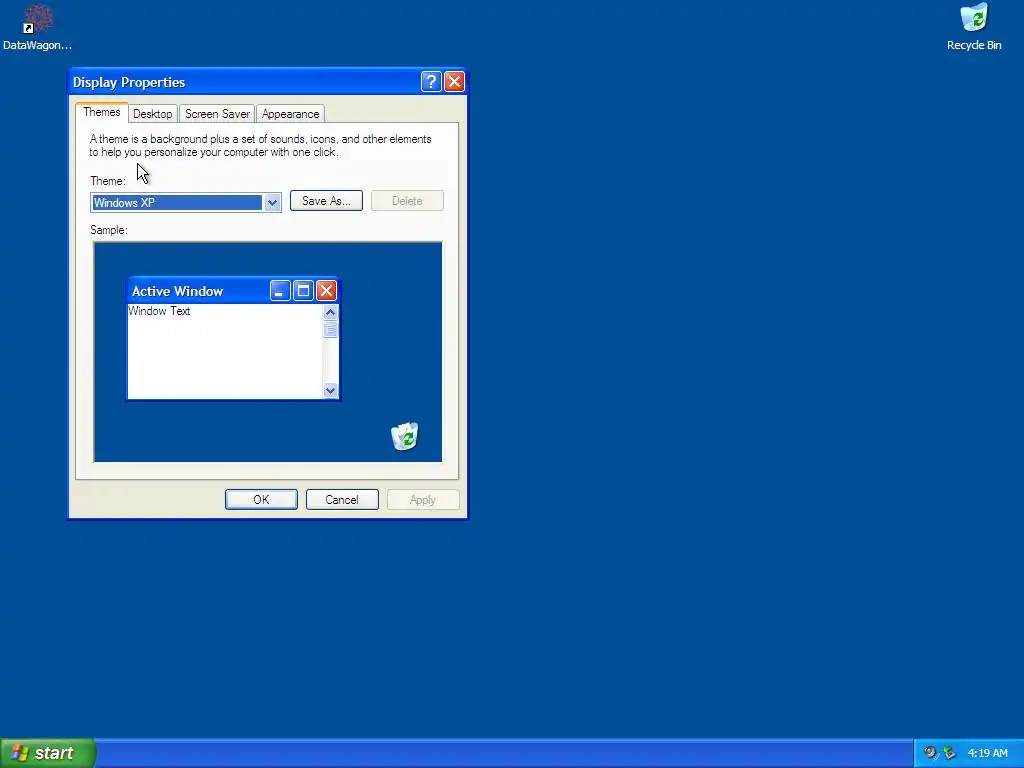Click the Save As... button
This screenshot has height=768, width=1024.
(x=326, y=200)
